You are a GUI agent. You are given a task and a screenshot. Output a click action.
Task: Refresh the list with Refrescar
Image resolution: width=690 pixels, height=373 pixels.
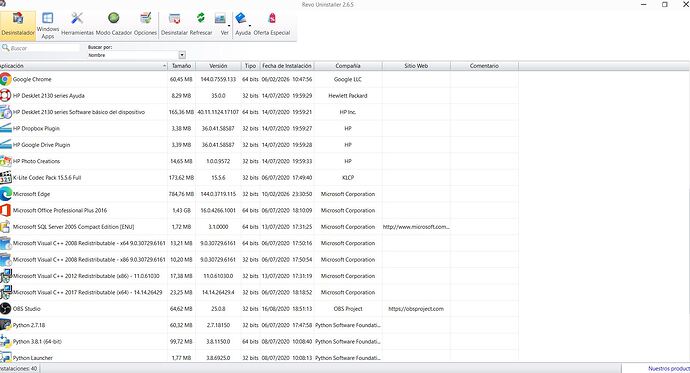pyautogui.click(x=201, y=24)
